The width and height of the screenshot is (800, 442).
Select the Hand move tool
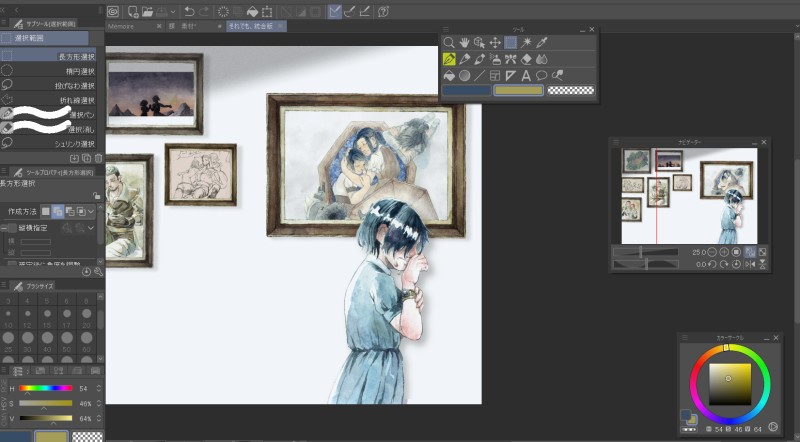[x=464, y=42]
